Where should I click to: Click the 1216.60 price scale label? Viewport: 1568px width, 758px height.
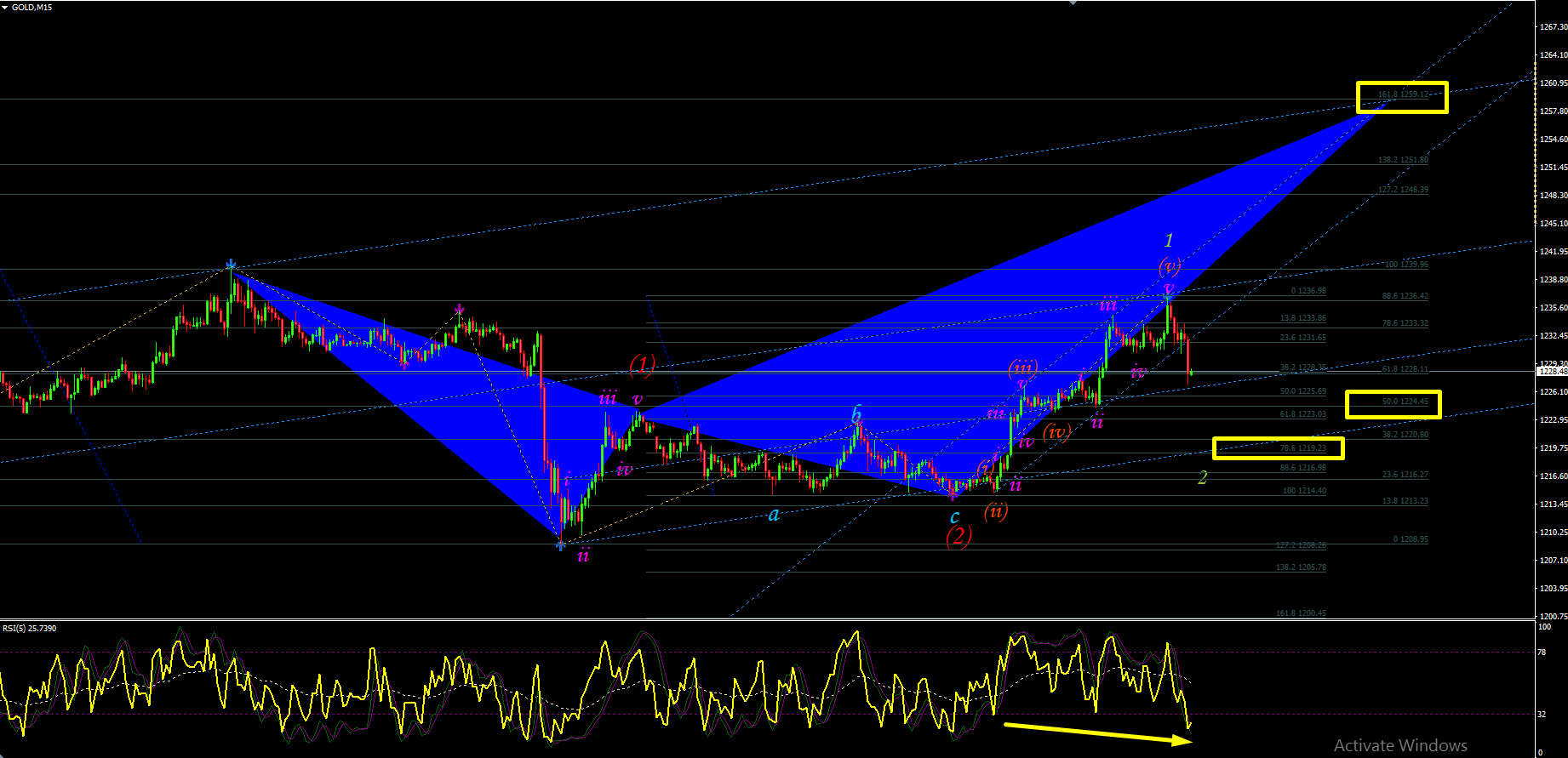coord(1553,476)
